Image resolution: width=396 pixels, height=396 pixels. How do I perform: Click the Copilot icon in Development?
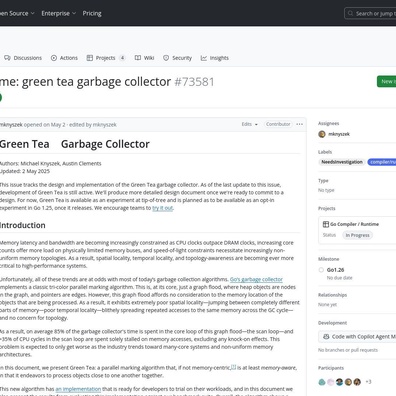click(326, 337)
